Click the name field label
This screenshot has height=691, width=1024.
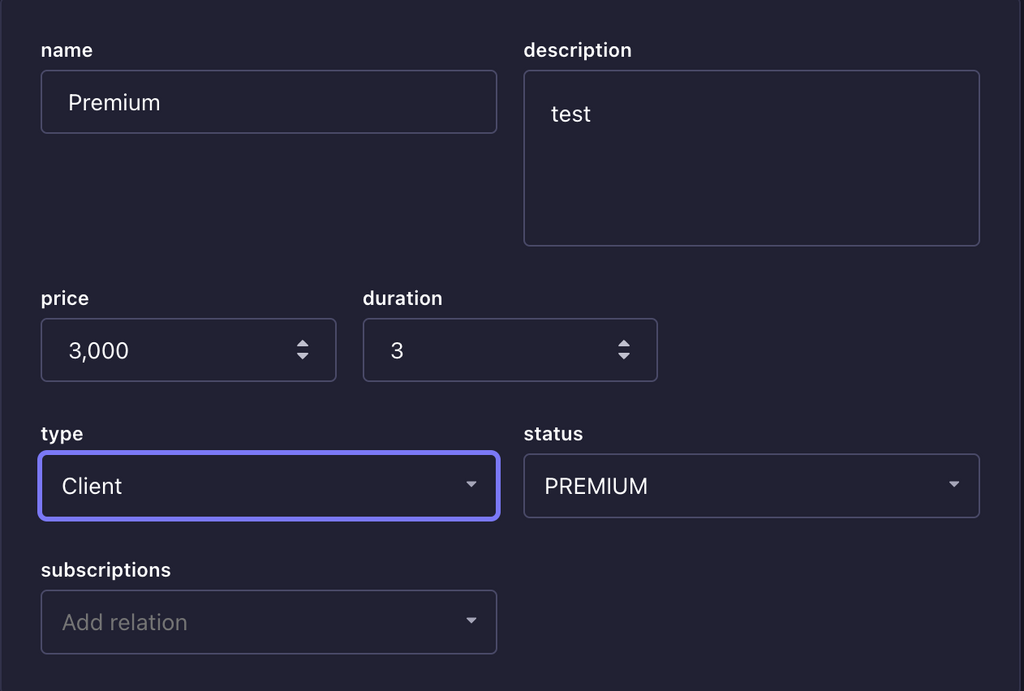(x=67, y=50)
